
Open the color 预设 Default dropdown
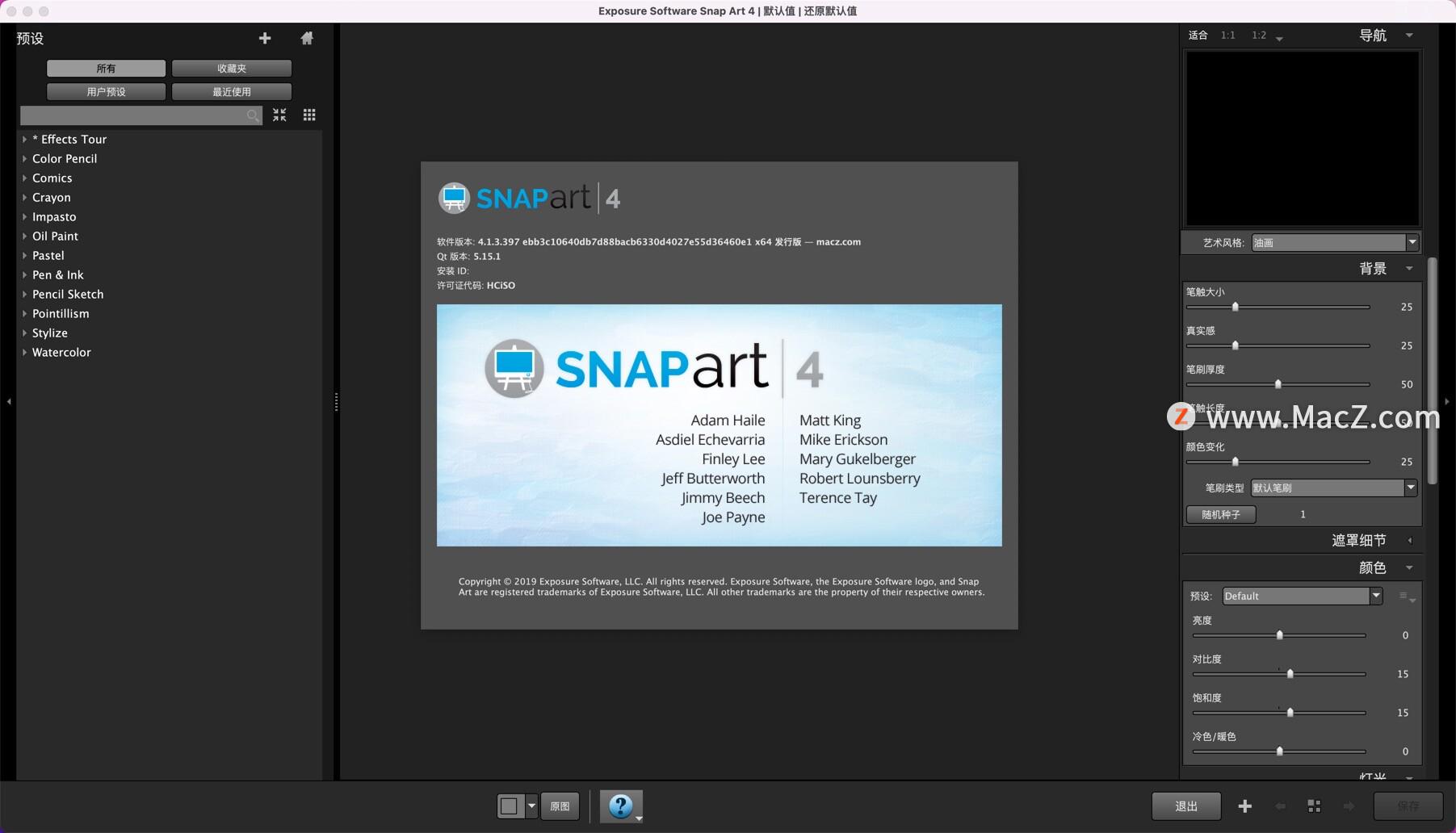click(x=1303, y=596)
